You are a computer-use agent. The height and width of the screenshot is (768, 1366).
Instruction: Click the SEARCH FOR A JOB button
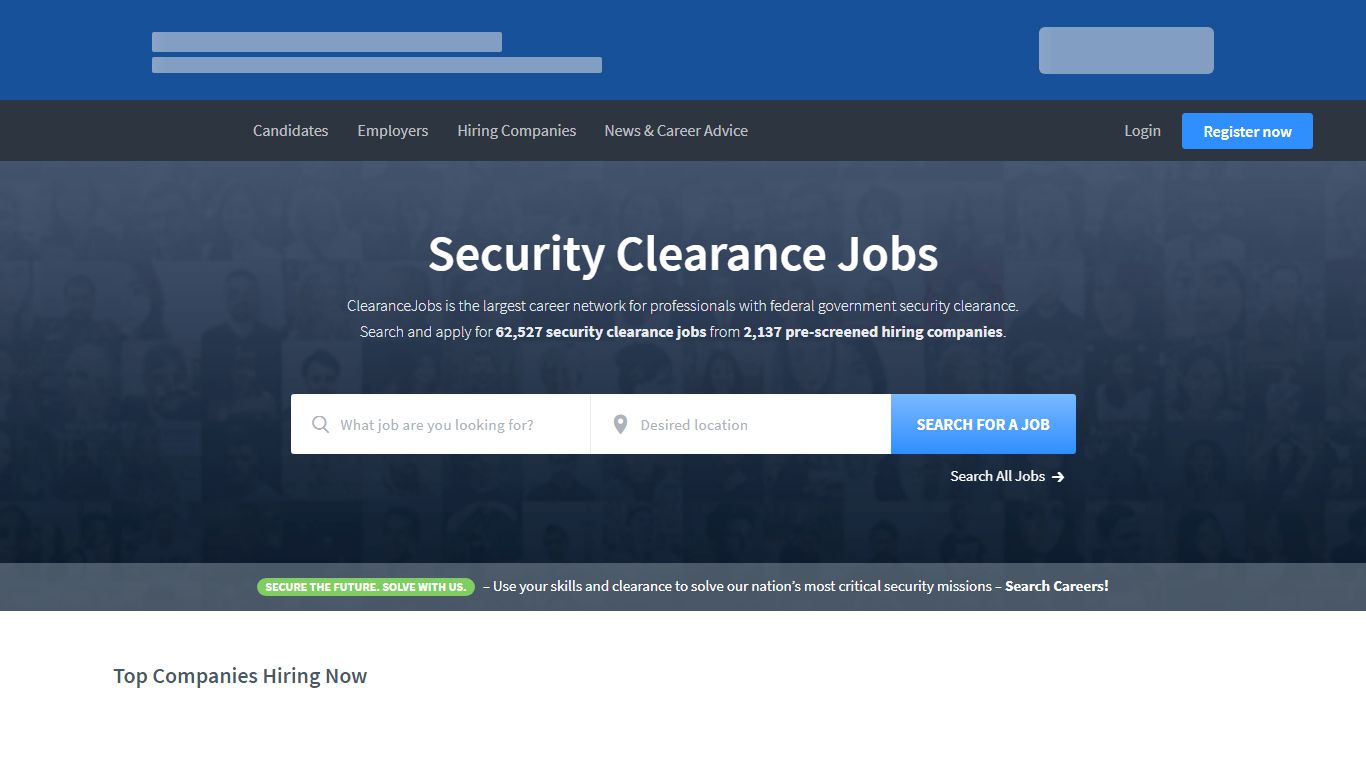(x=983, y=424)
